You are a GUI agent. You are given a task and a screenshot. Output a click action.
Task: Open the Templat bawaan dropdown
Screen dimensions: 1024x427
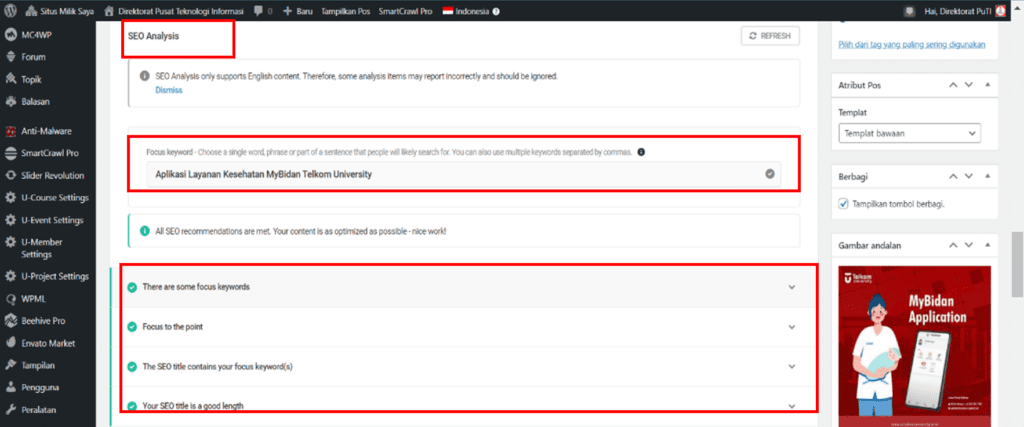click(x=908, y=133)
